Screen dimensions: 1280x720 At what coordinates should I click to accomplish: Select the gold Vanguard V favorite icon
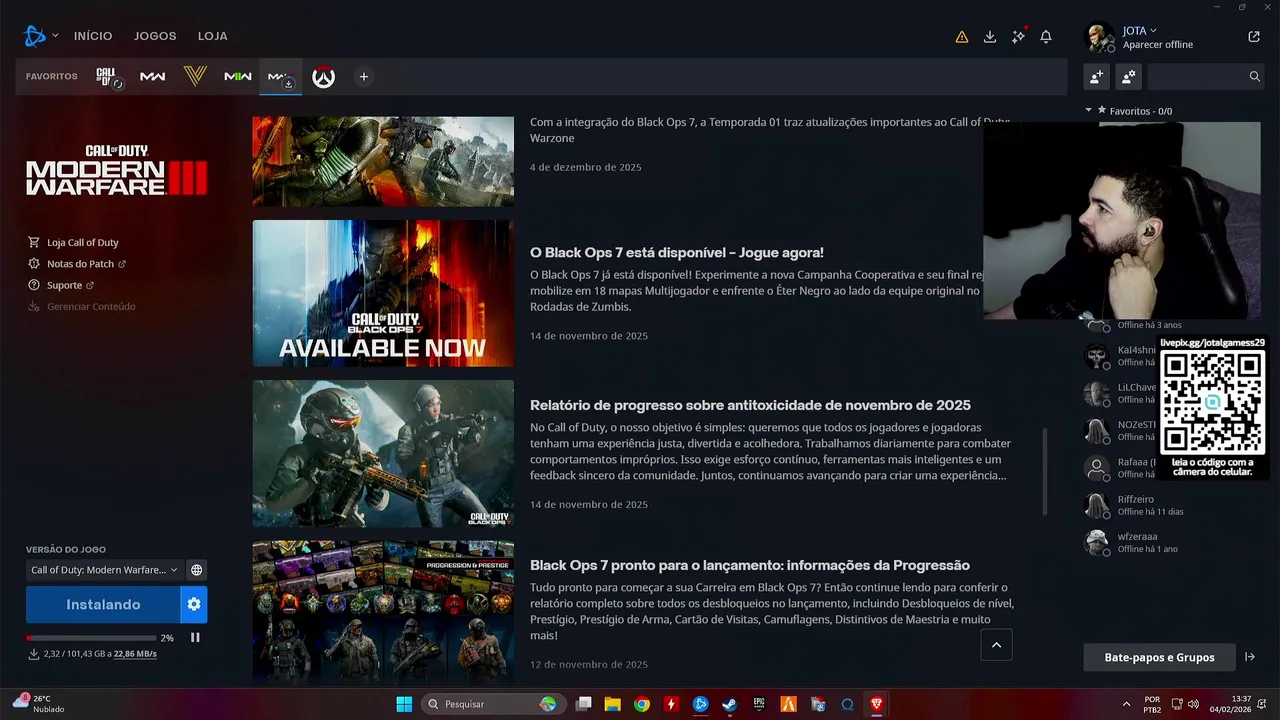point(195,77)
